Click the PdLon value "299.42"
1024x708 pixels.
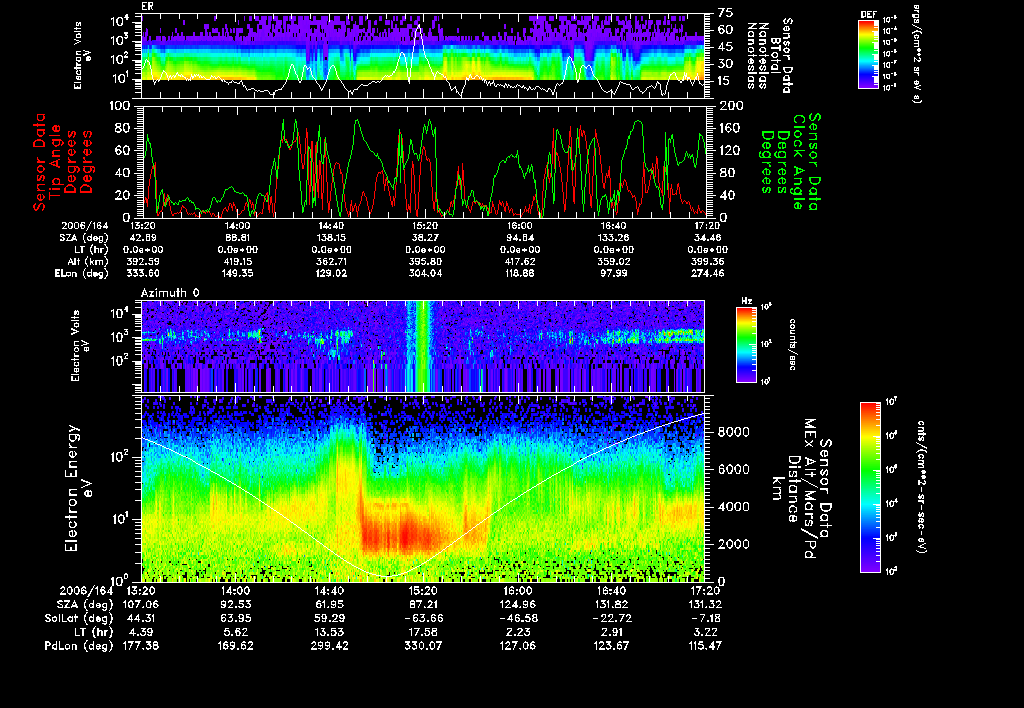329,645
